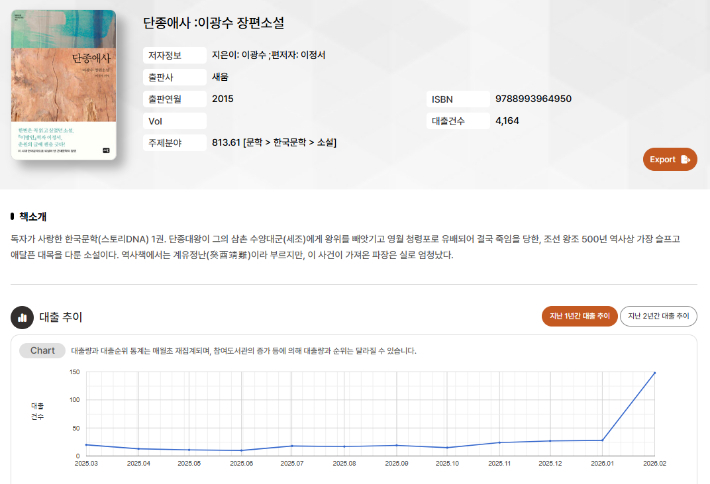Click the 2025.06 x-axis label
Screen dimensions: 710x484
click(x=241, y=464)
